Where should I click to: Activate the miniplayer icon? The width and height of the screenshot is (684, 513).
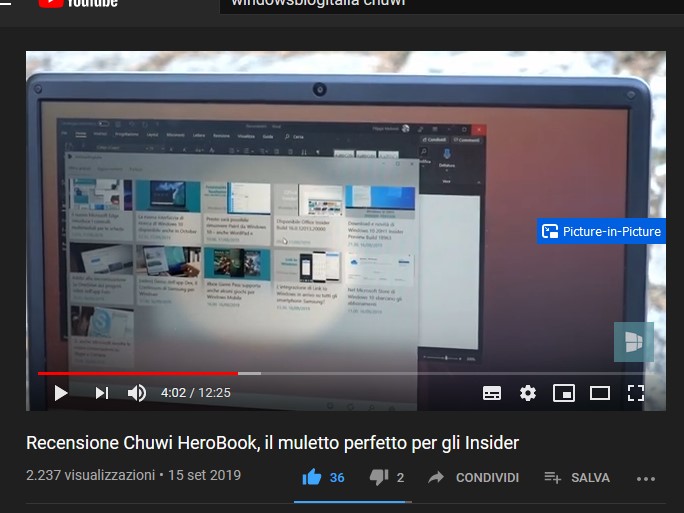pos(564,393)
